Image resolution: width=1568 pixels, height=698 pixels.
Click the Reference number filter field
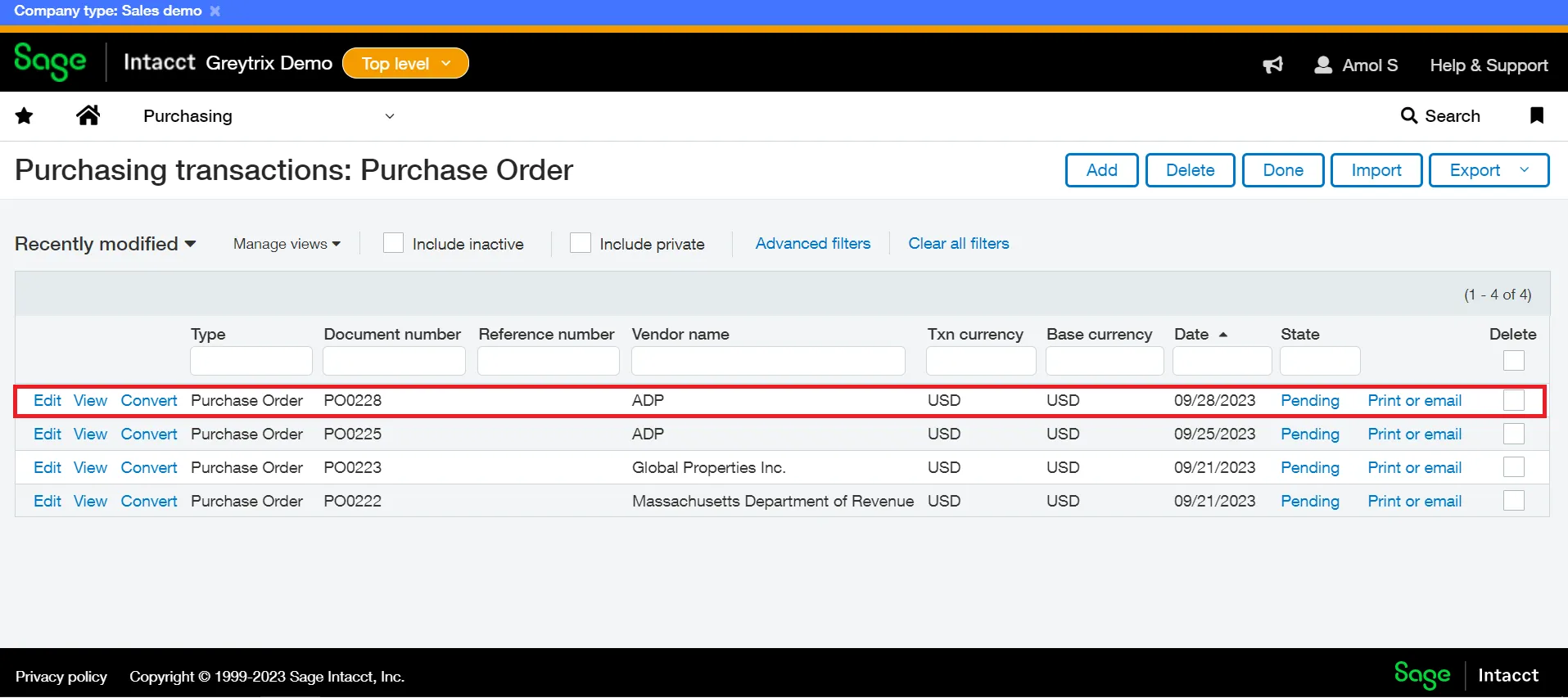tap(549, 361)
